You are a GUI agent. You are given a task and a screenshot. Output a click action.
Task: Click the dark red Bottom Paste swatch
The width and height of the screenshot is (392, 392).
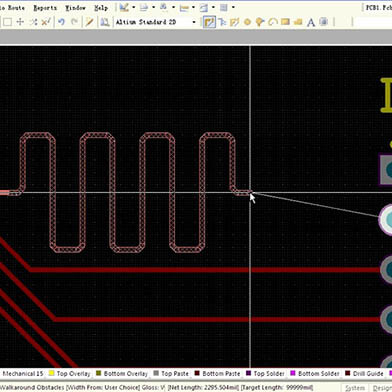click(197, 373)
